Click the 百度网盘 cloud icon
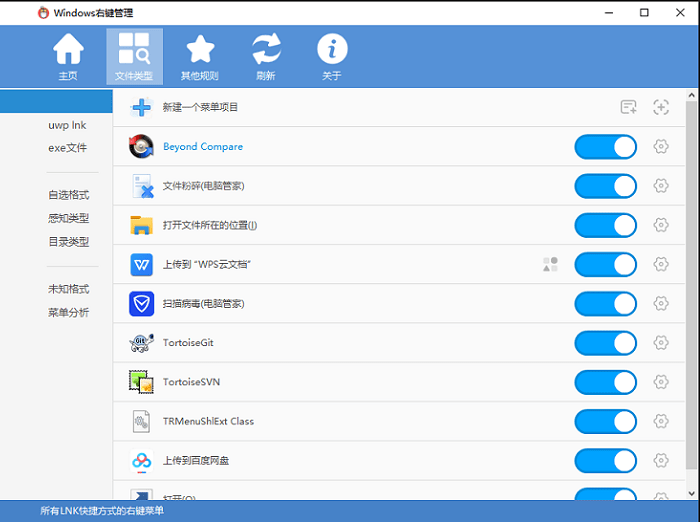The image size is (700, 522). point(142,461)
